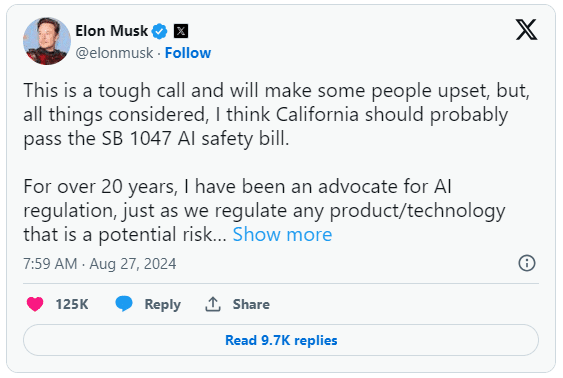Click the blue verified checkmark badge
The height and width of the screenshot is (378, 563).
tap(159, 32)
